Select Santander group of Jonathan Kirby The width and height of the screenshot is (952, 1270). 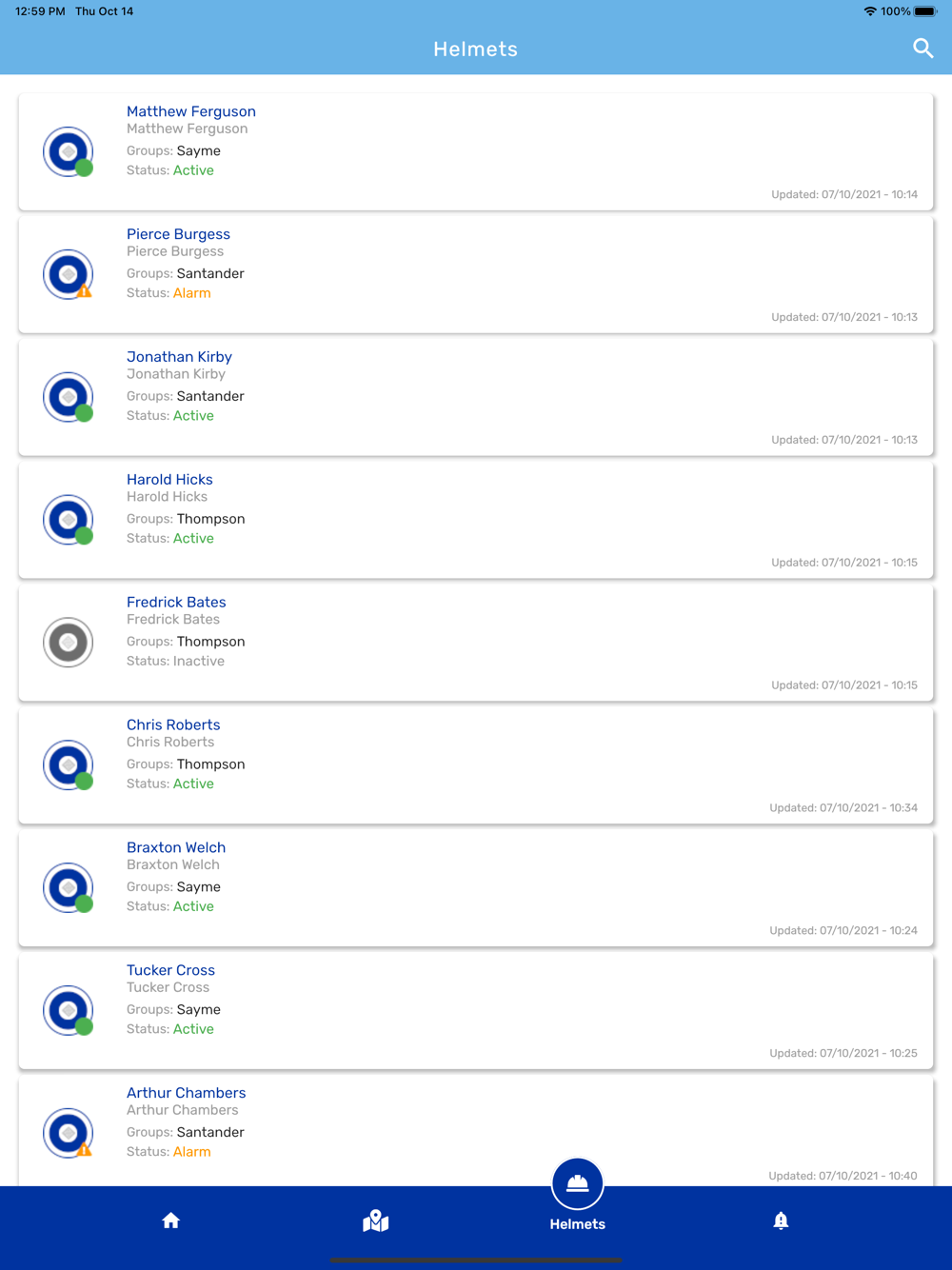[210, 396]
